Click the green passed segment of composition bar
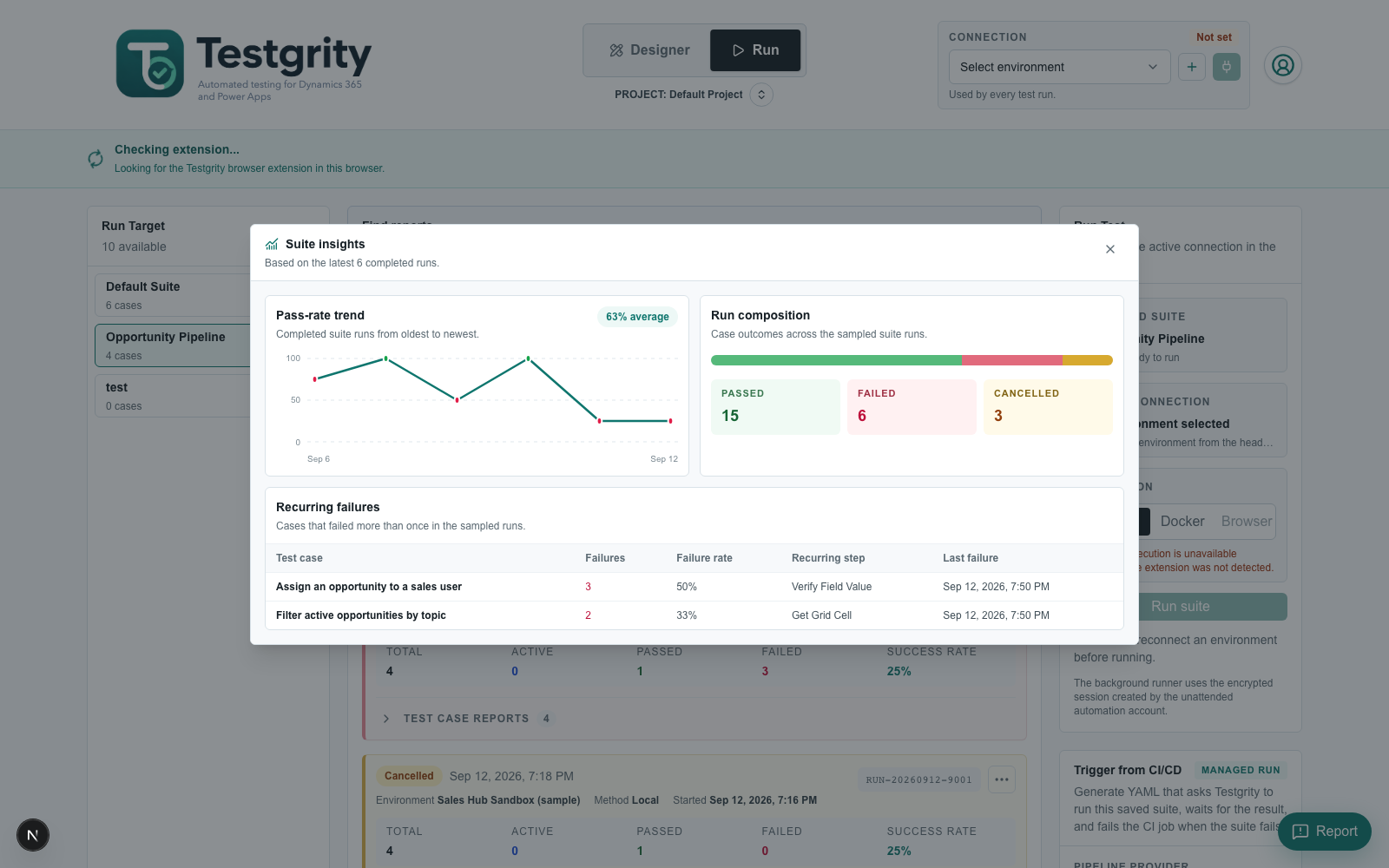This screenshot has width=1389, height=868. (x=836, y=360)
